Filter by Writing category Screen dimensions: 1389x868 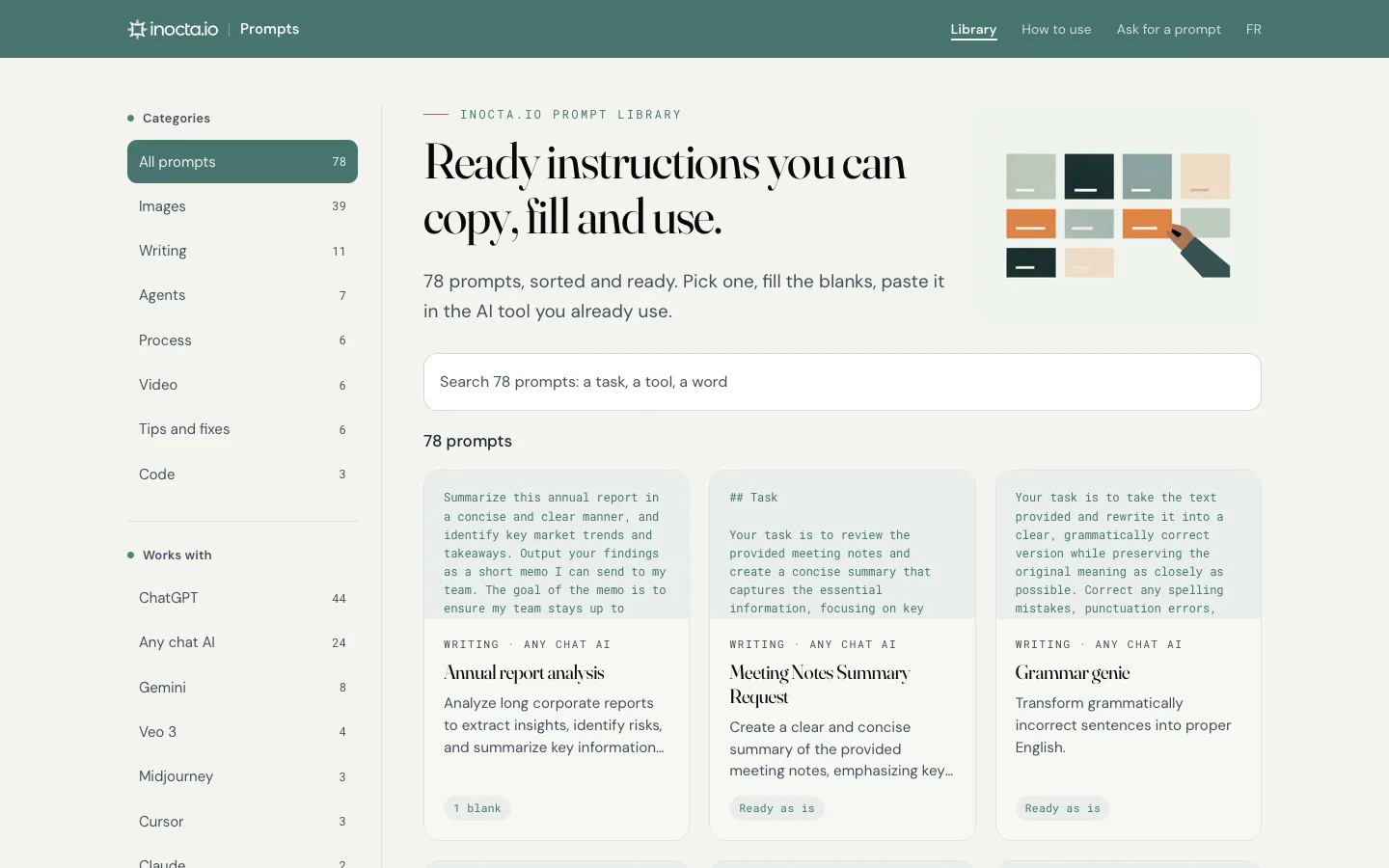point(242,251)
